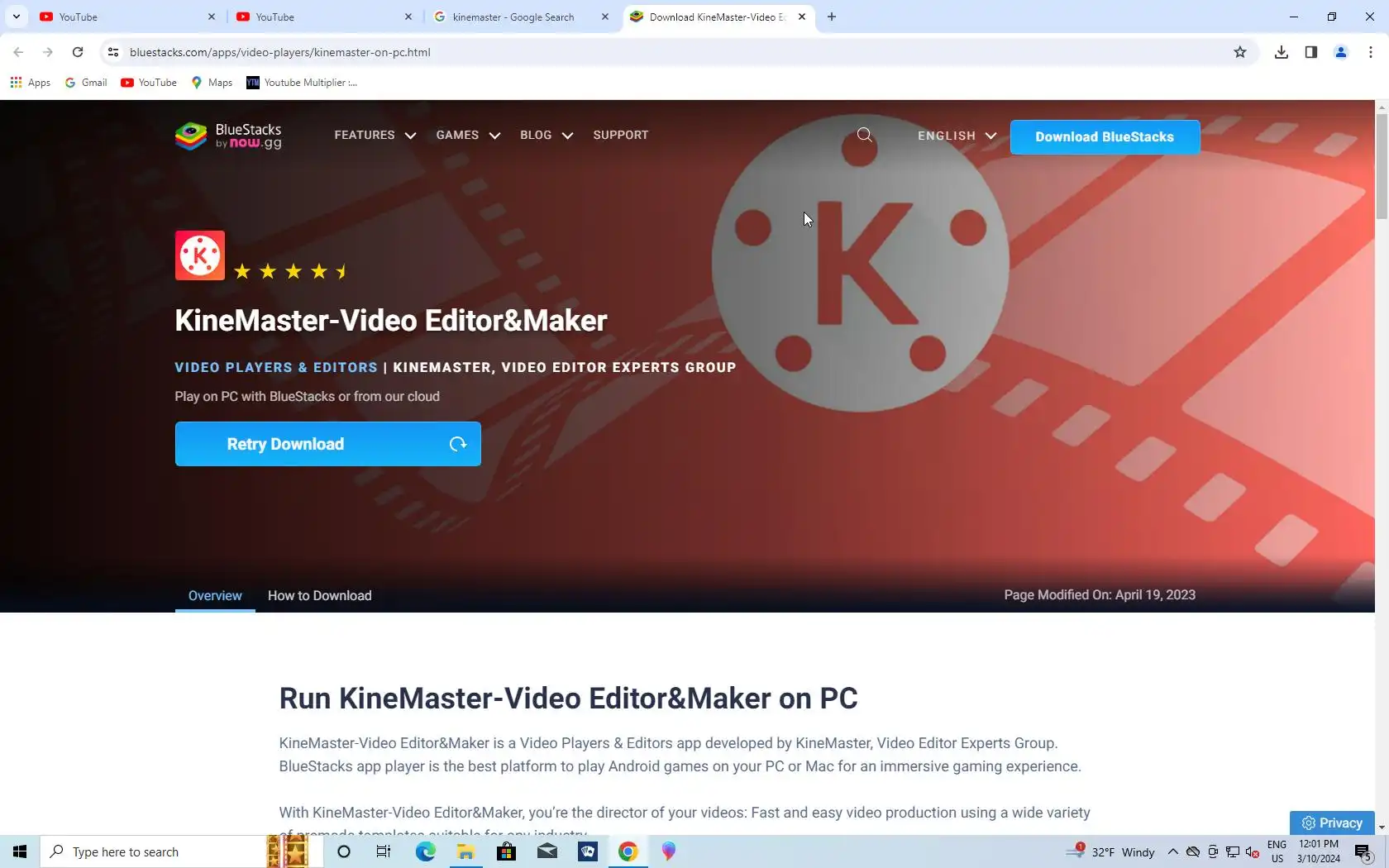Switch to the Overview tab

(215, 595)
